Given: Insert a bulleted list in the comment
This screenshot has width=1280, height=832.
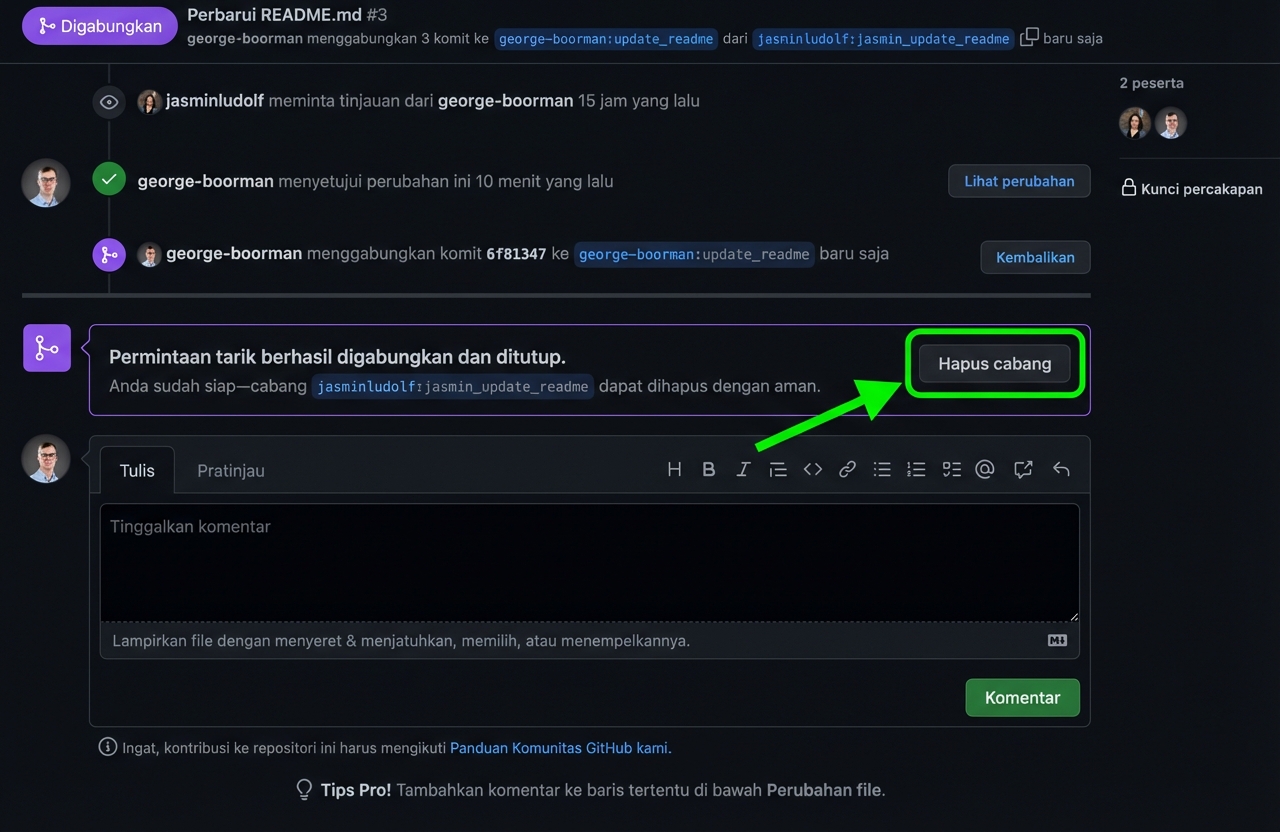Looking at the screenshot, I should [x=882, y=469].
